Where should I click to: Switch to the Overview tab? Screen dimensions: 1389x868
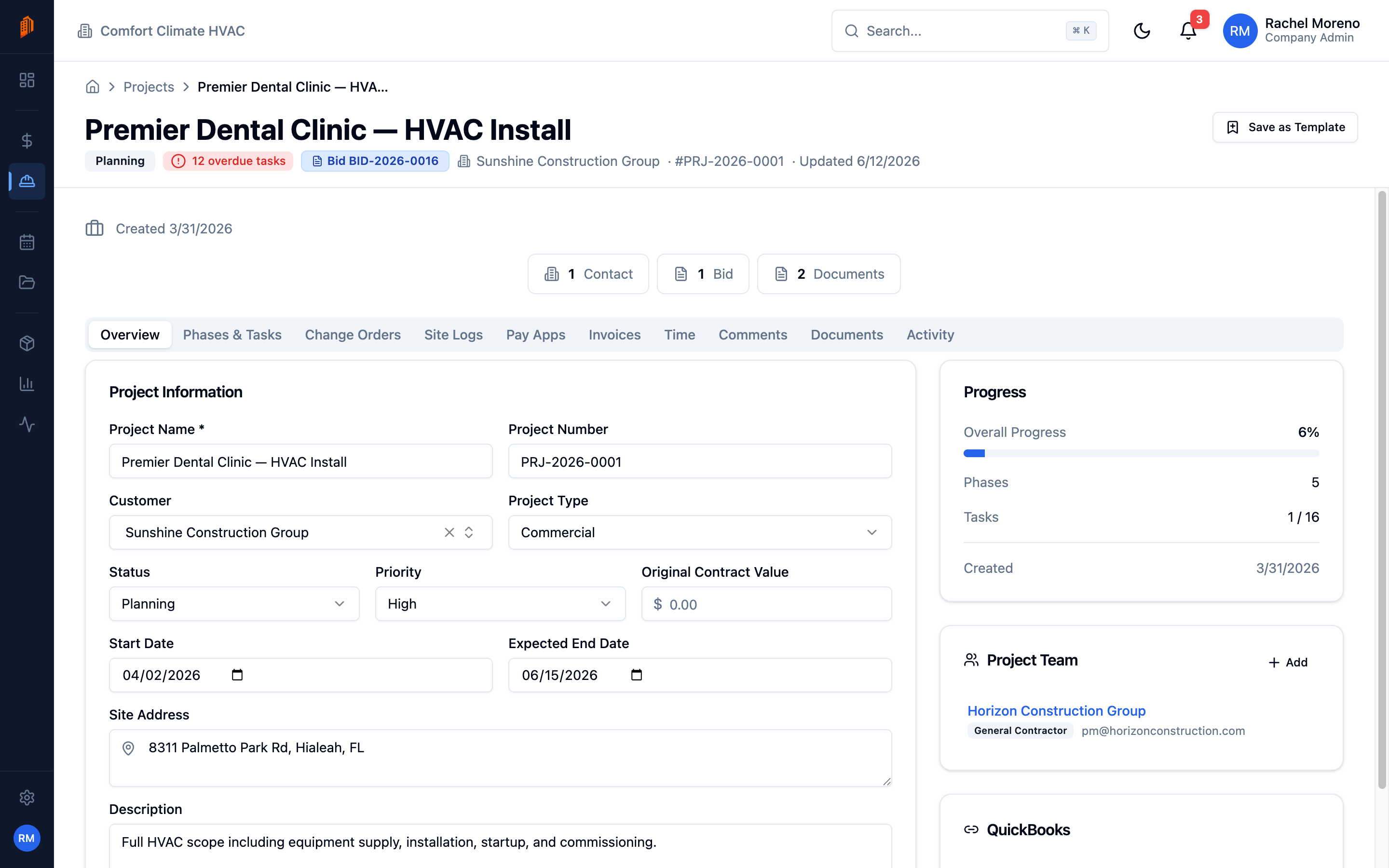coord(130,335)
